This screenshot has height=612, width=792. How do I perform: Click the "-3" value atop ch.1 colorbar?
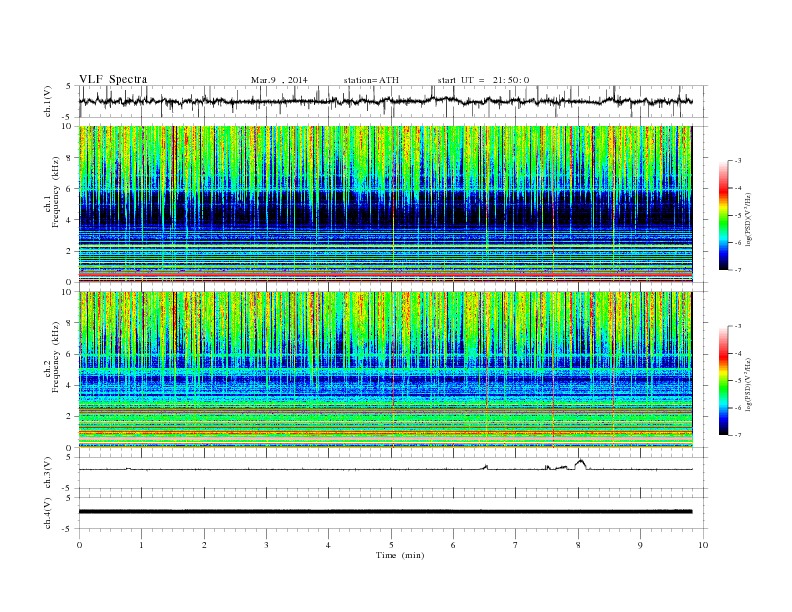click(x=738, y=161)
